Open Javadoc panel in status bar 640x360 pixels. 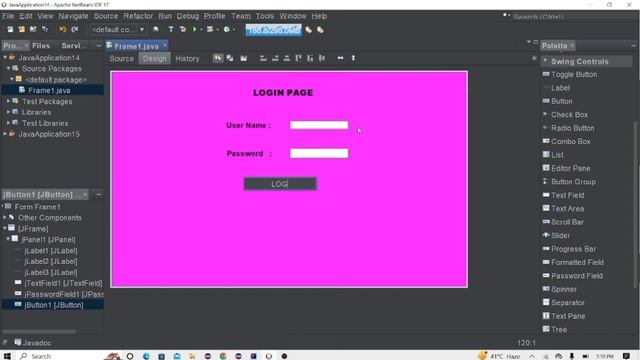click(33, 343)
